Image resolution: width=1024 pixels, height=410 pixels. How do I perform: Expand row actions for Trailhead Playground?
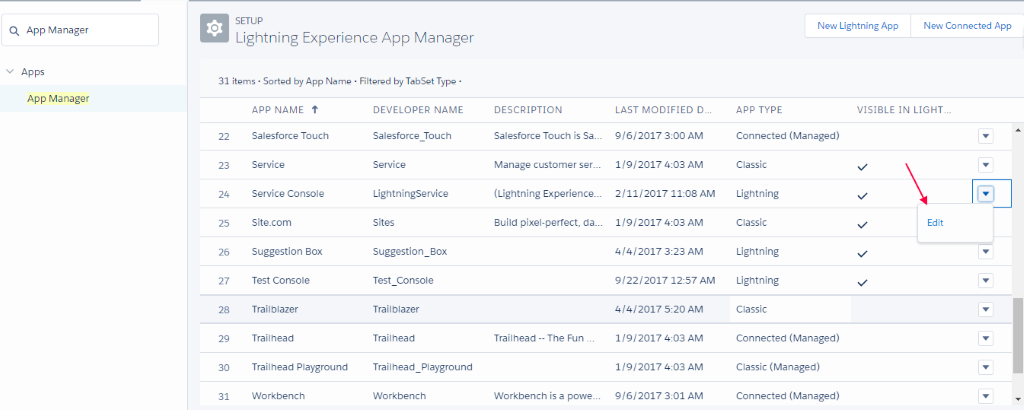(985, 367)
